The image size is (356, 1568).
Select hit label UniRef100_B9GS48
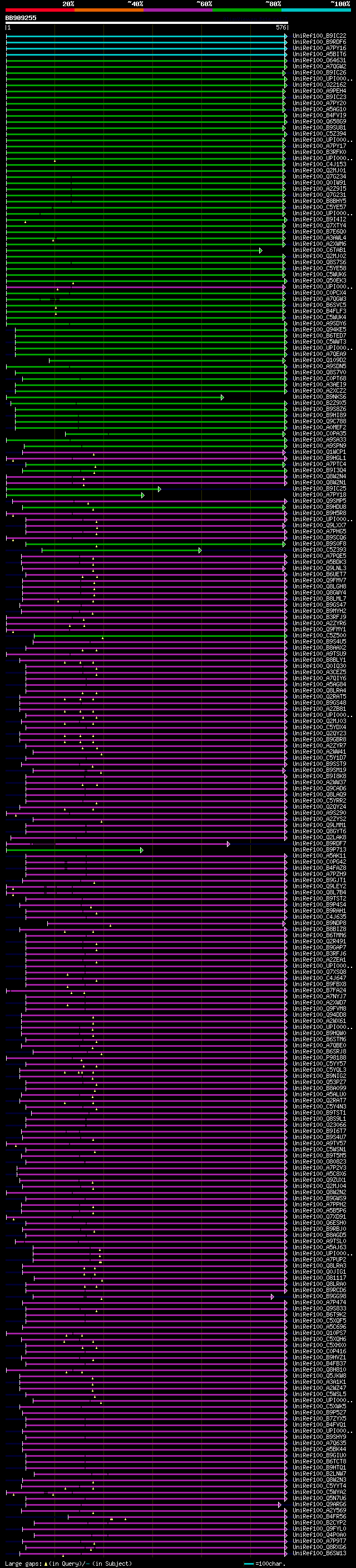click(319, 703)
